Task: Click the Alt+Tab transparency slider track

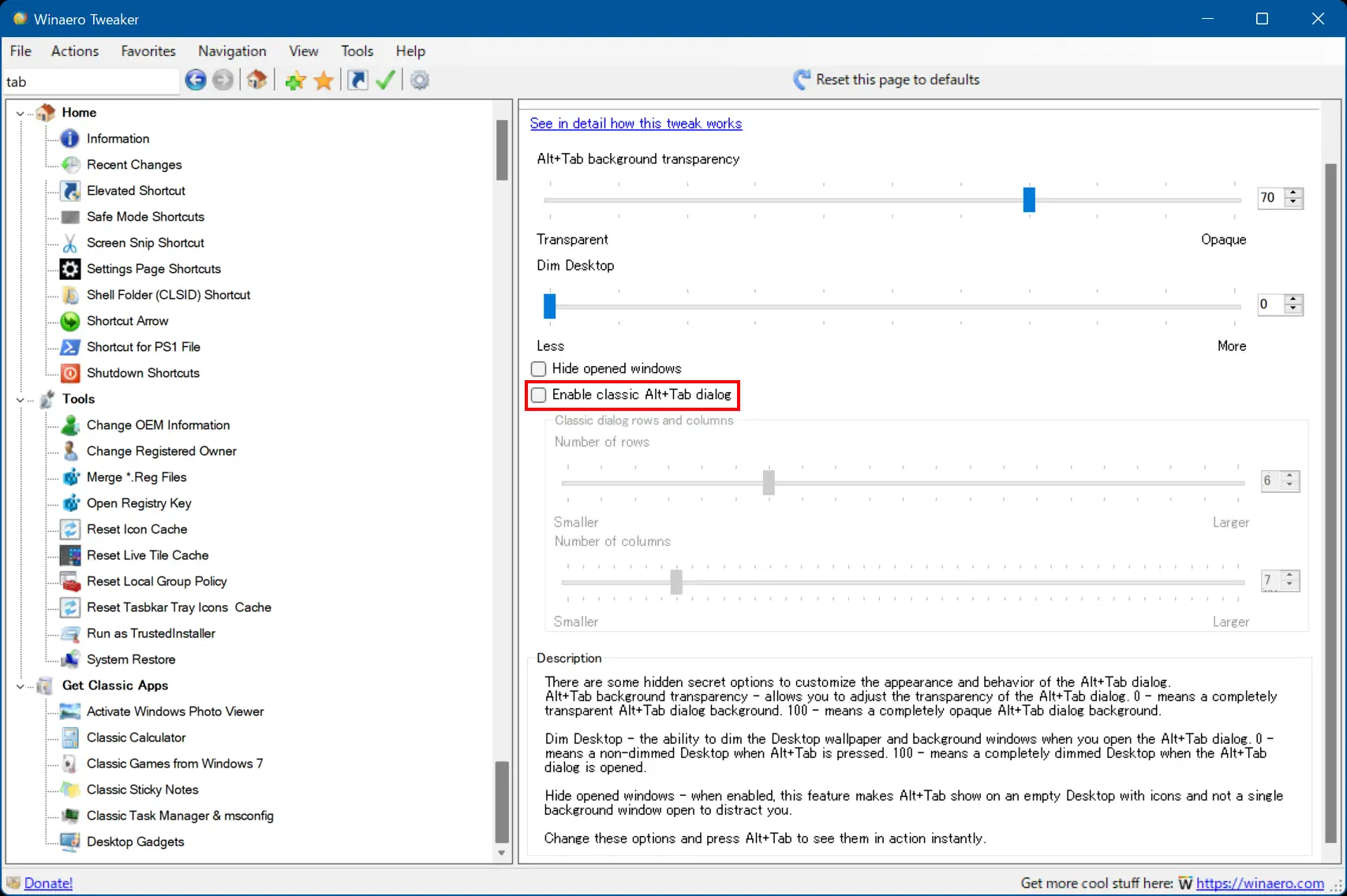Action: coord(892,200)
